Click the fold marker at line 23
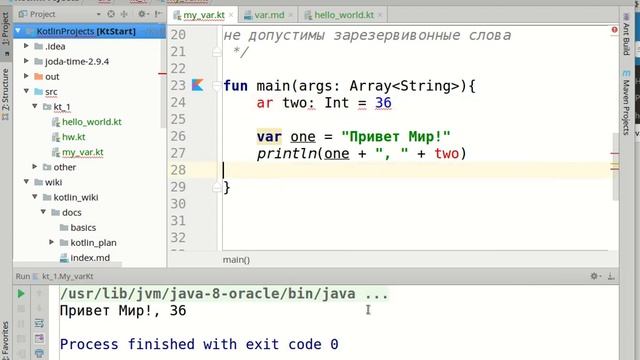 [x=217, y=86]
